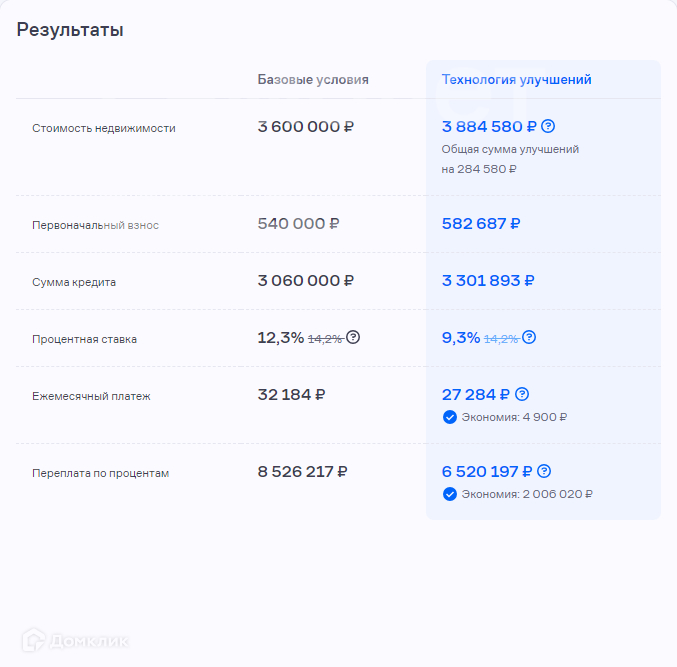Screen dimensions: 677x667
Task: Click the improved loan amount 3 301 893 ₽
Action: 488,281
